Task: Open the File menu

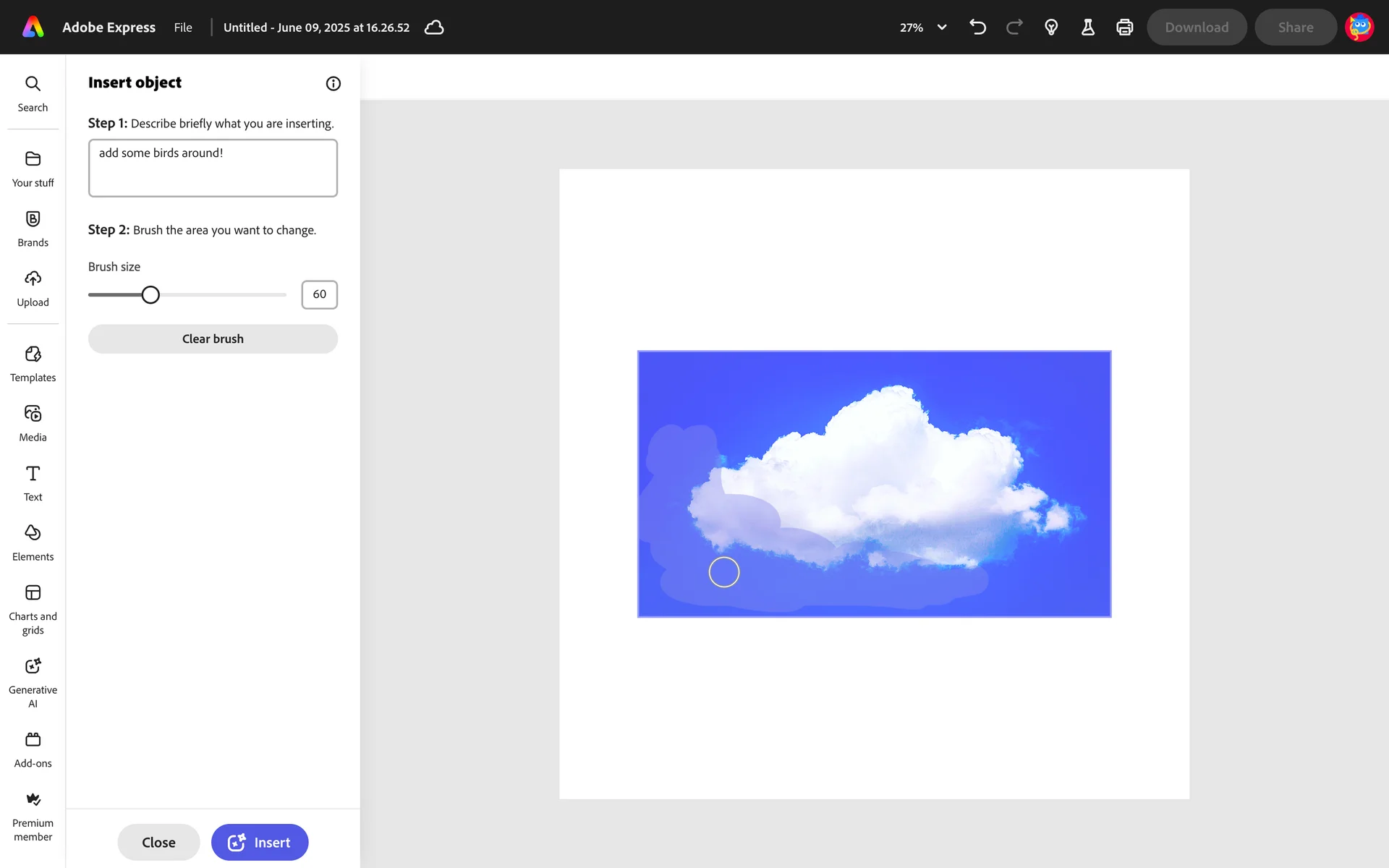Action: point(183,27)
